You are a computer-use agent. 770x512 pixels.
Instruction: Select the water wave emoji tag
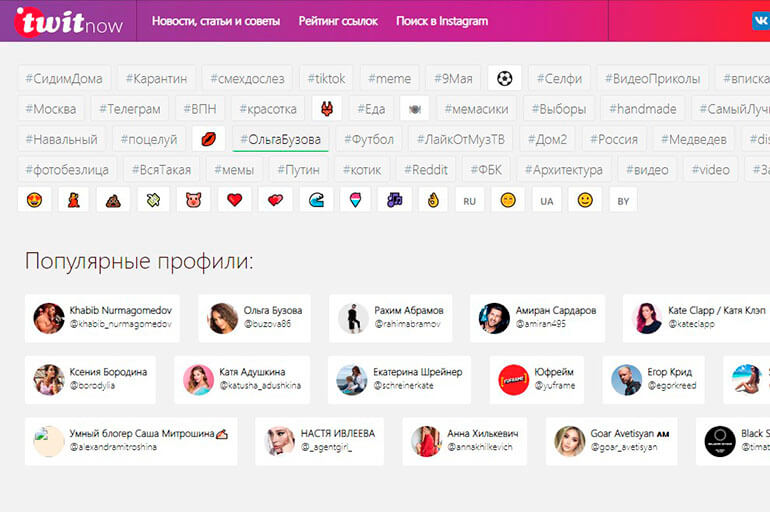click(x=316, y=200)
